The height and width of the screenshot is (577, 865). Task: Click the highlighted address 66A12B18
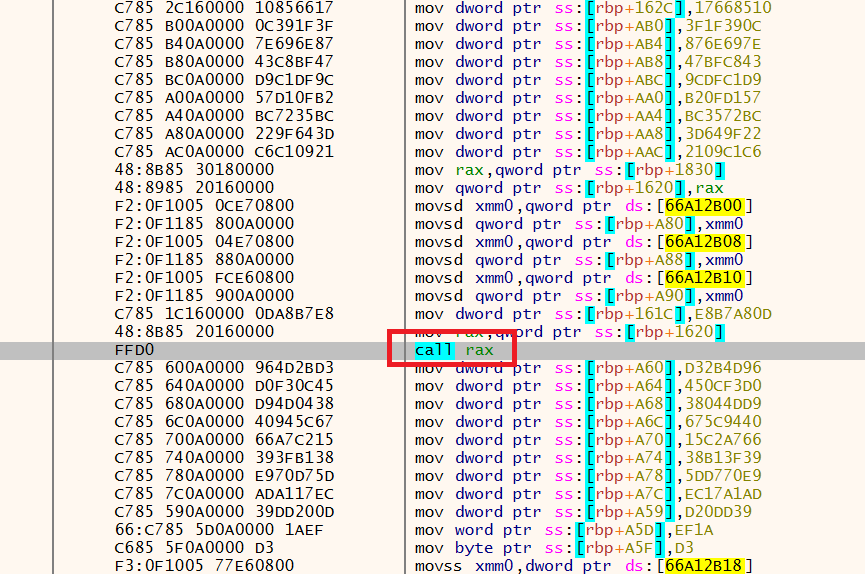point(703,566)
